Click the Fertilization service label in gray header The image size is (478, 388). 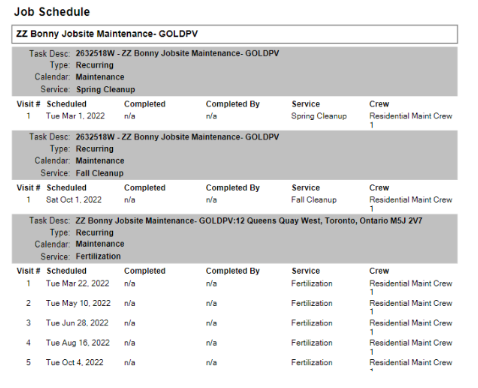click(x=98, y=256)
